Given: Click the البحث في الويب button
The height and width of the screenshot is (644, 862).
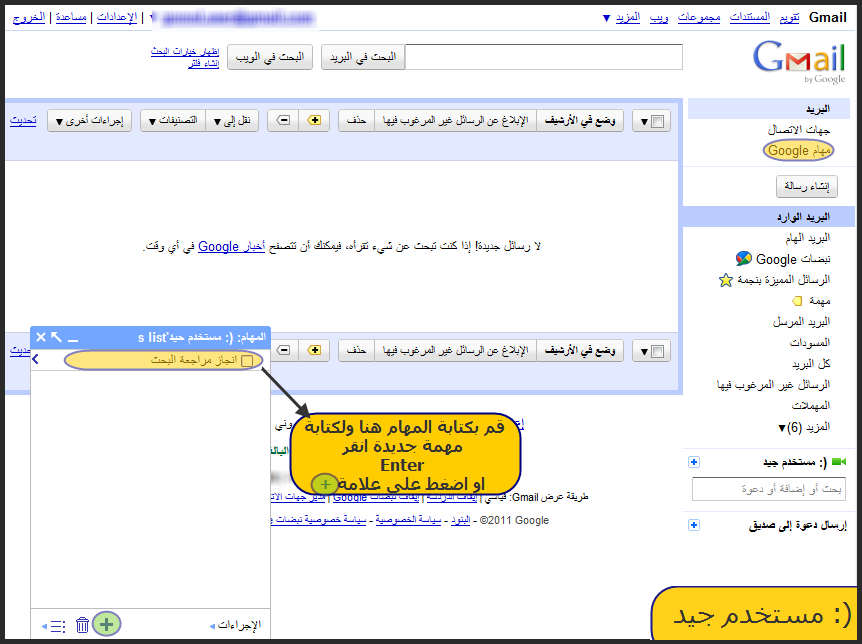Looking at the screenshot, I should pos(270,57).
